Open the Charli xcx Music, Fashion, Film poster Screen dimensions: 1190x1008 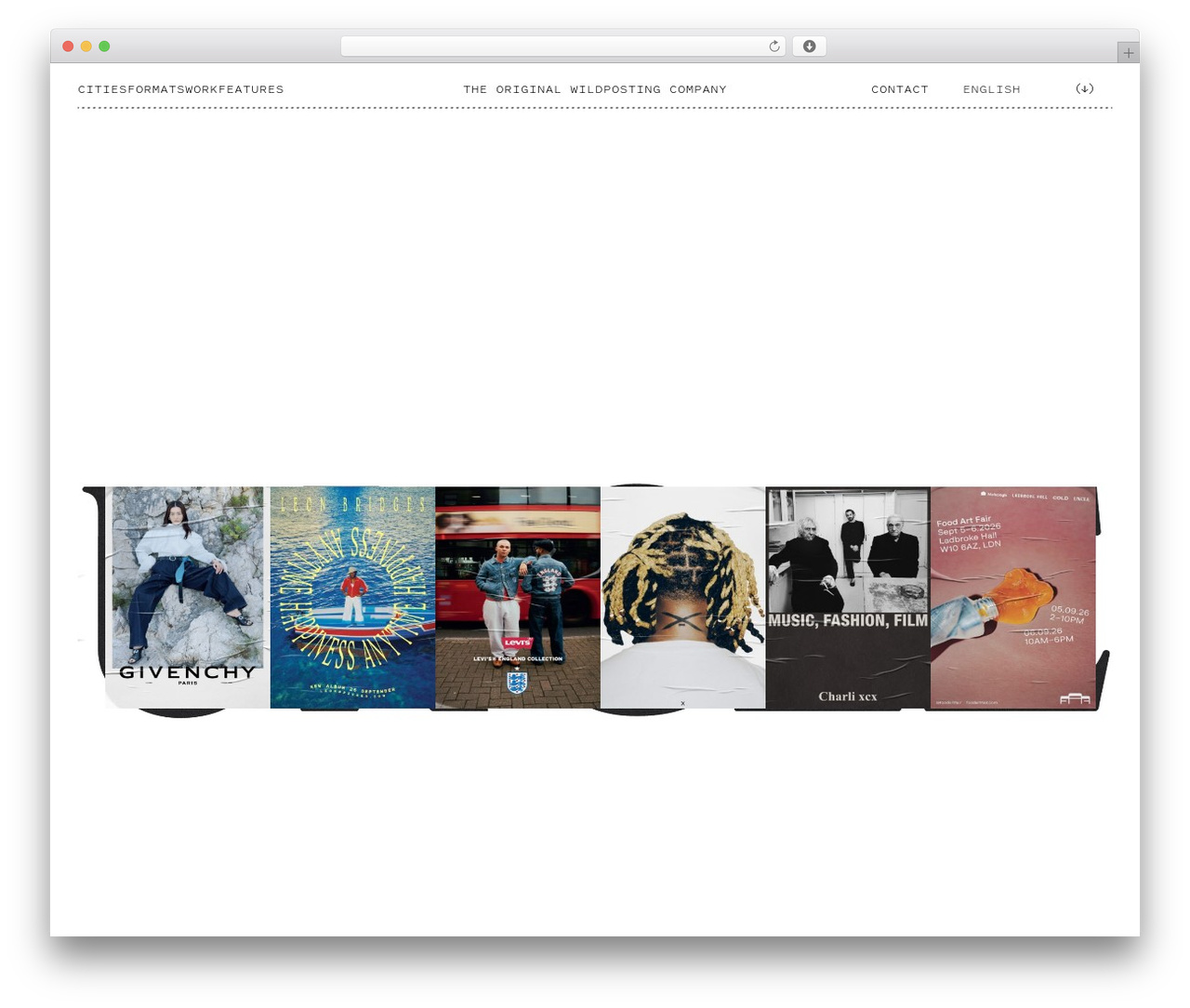[848, 597]
